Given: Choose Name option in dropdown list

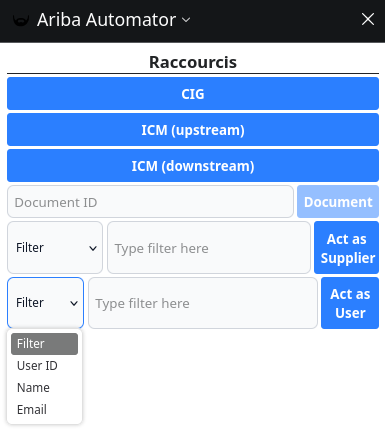Looking at the screenshot, I should tap(44, 388).
